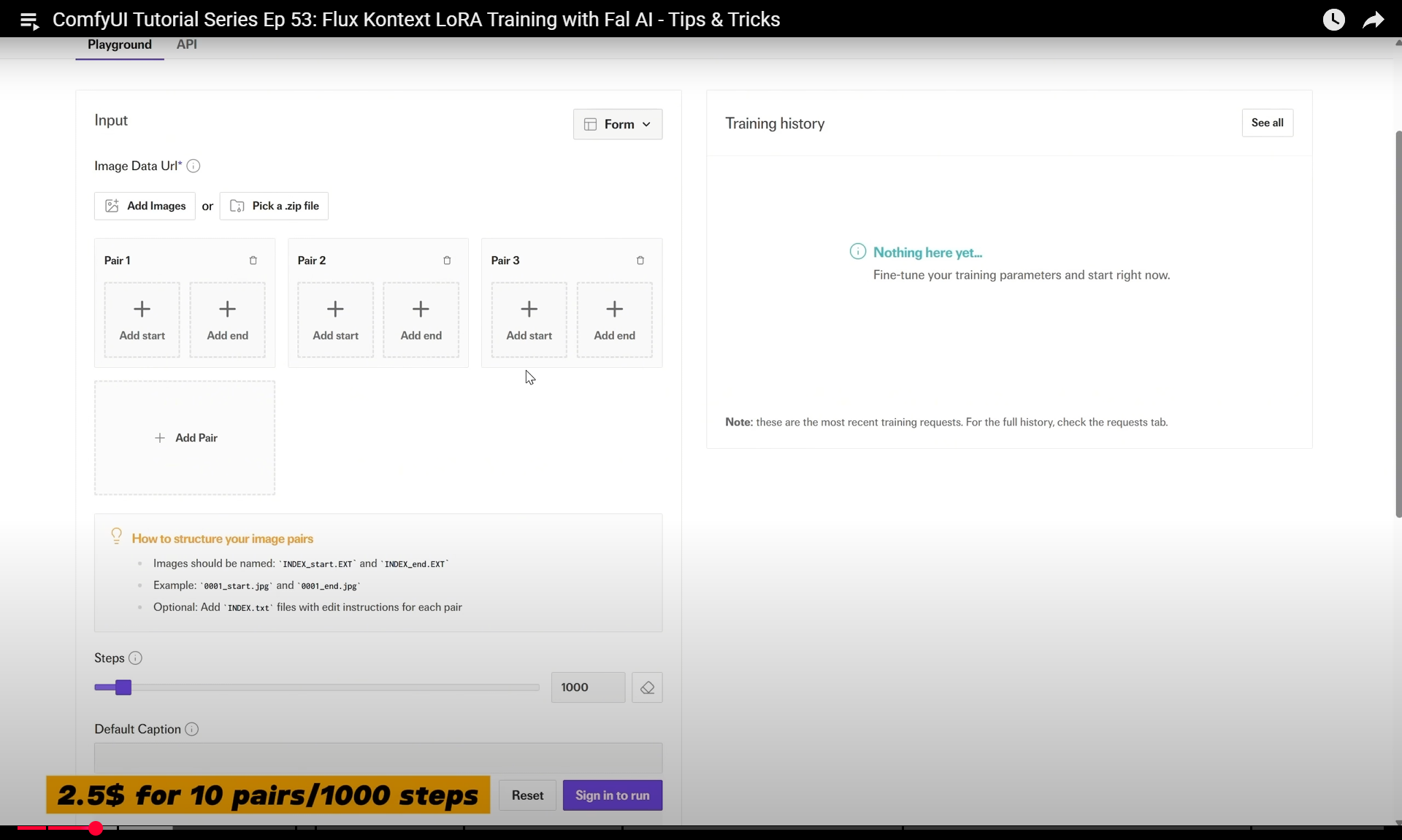Viewport: 1402px width, 840px height.
Task: Click info icon beside Image Data Url
Action: 194,166
